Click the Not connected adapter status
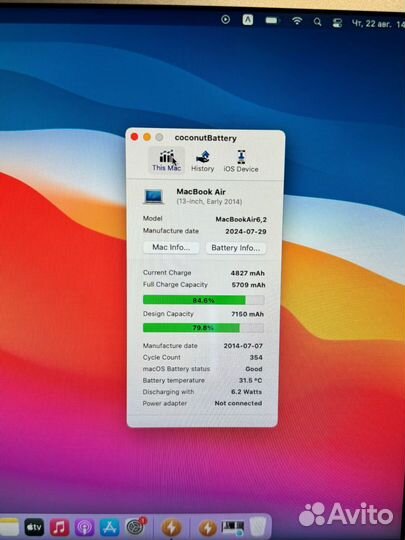Screen dimensions: 405x540 238,403
